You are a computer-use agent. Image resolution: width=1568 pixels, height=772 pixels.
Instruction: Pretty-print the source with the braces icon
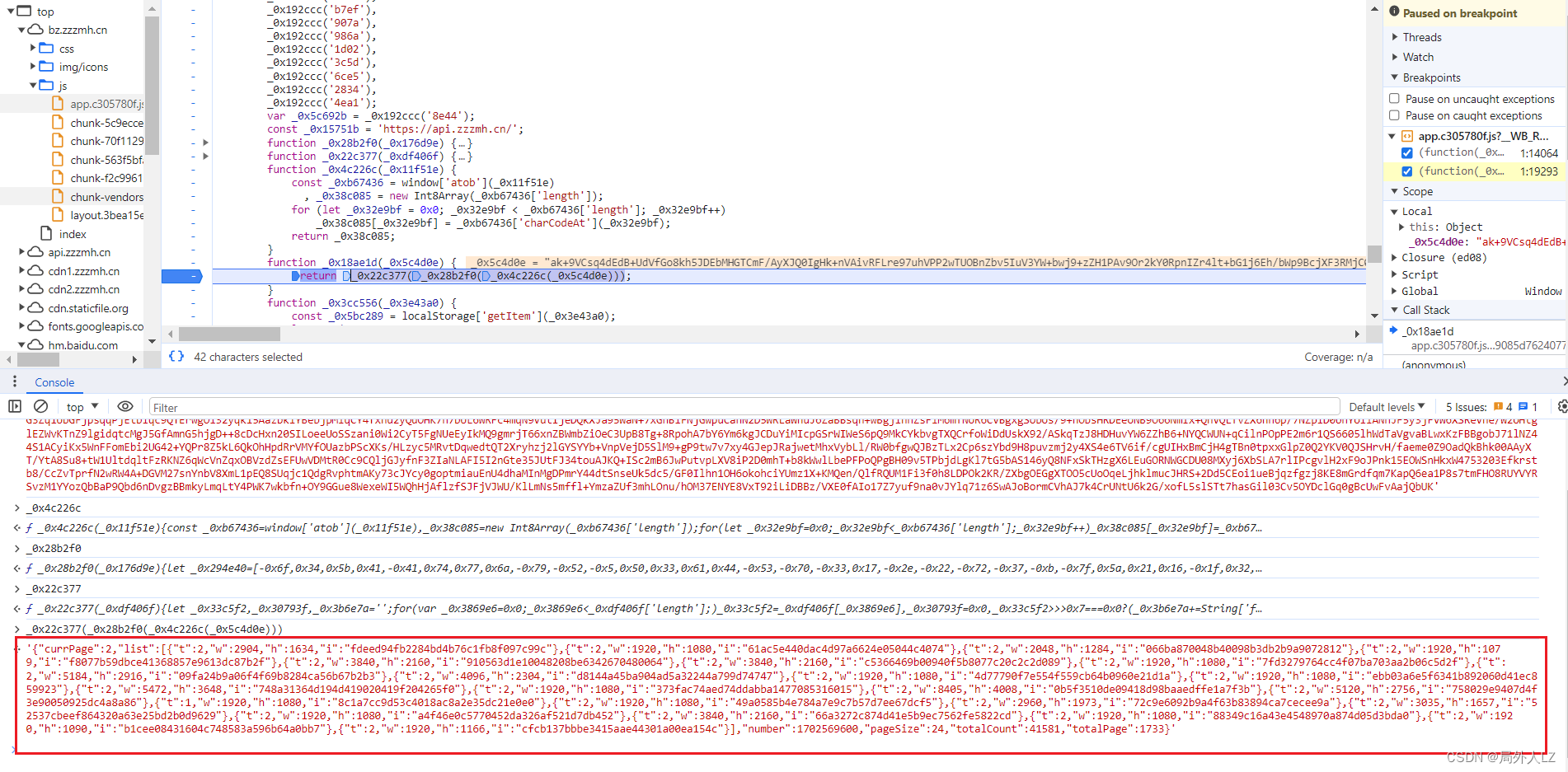(x=176, y=357)
